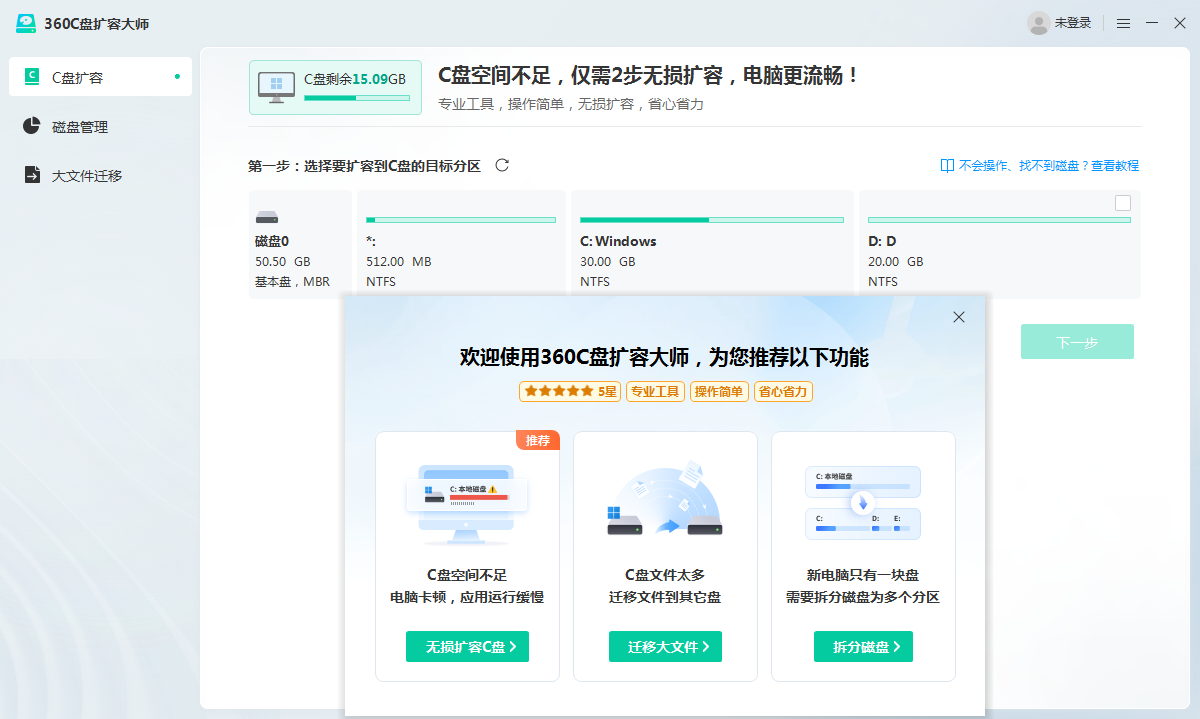
Task: Click the book icon beside 查看教程
Action: (x=947, y=166)
